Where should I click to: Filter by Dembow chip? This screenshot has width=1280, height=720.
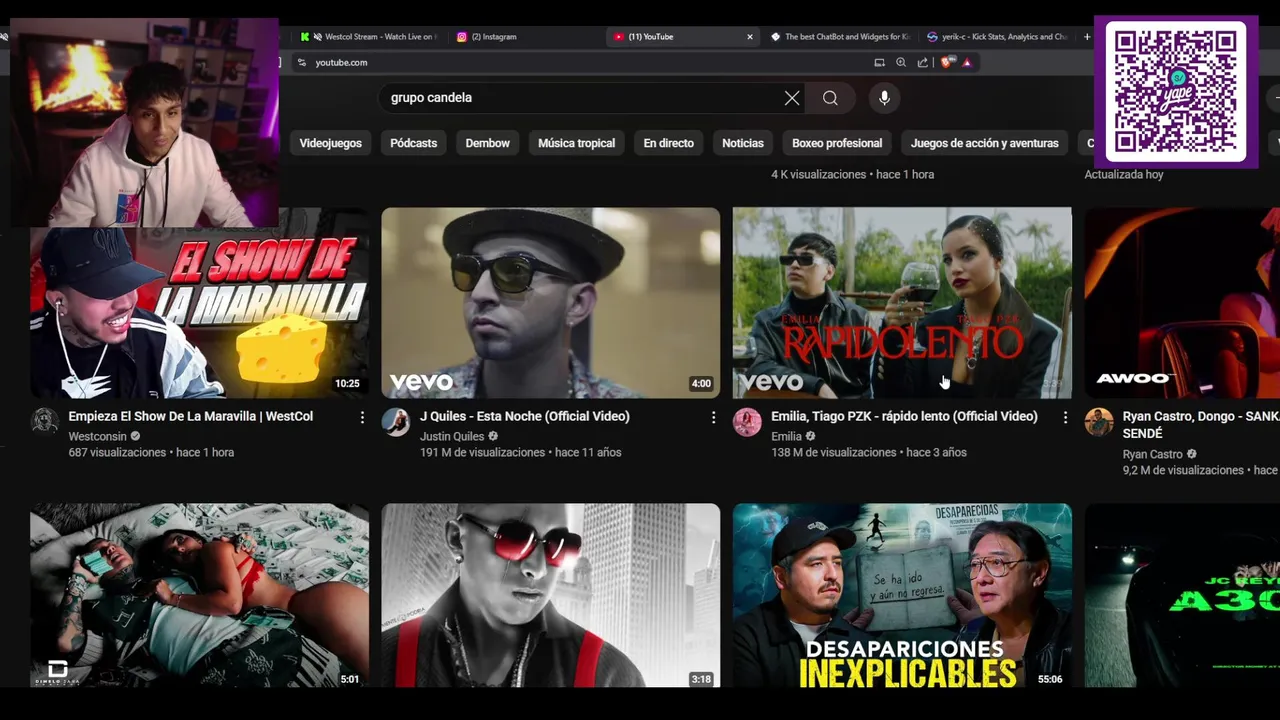click(488, 143)
